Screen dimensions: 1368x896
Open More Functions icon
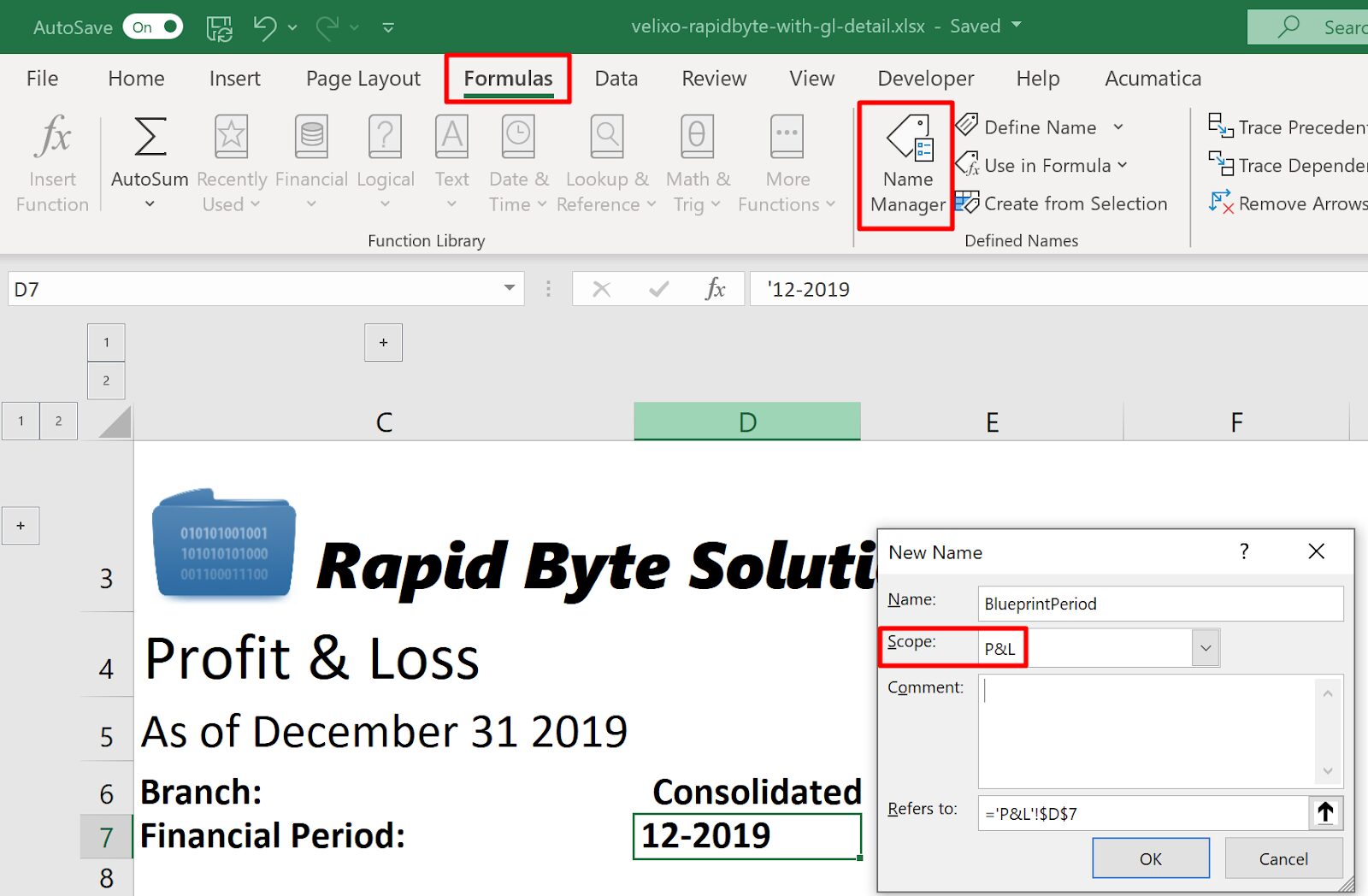coord(787,136)
